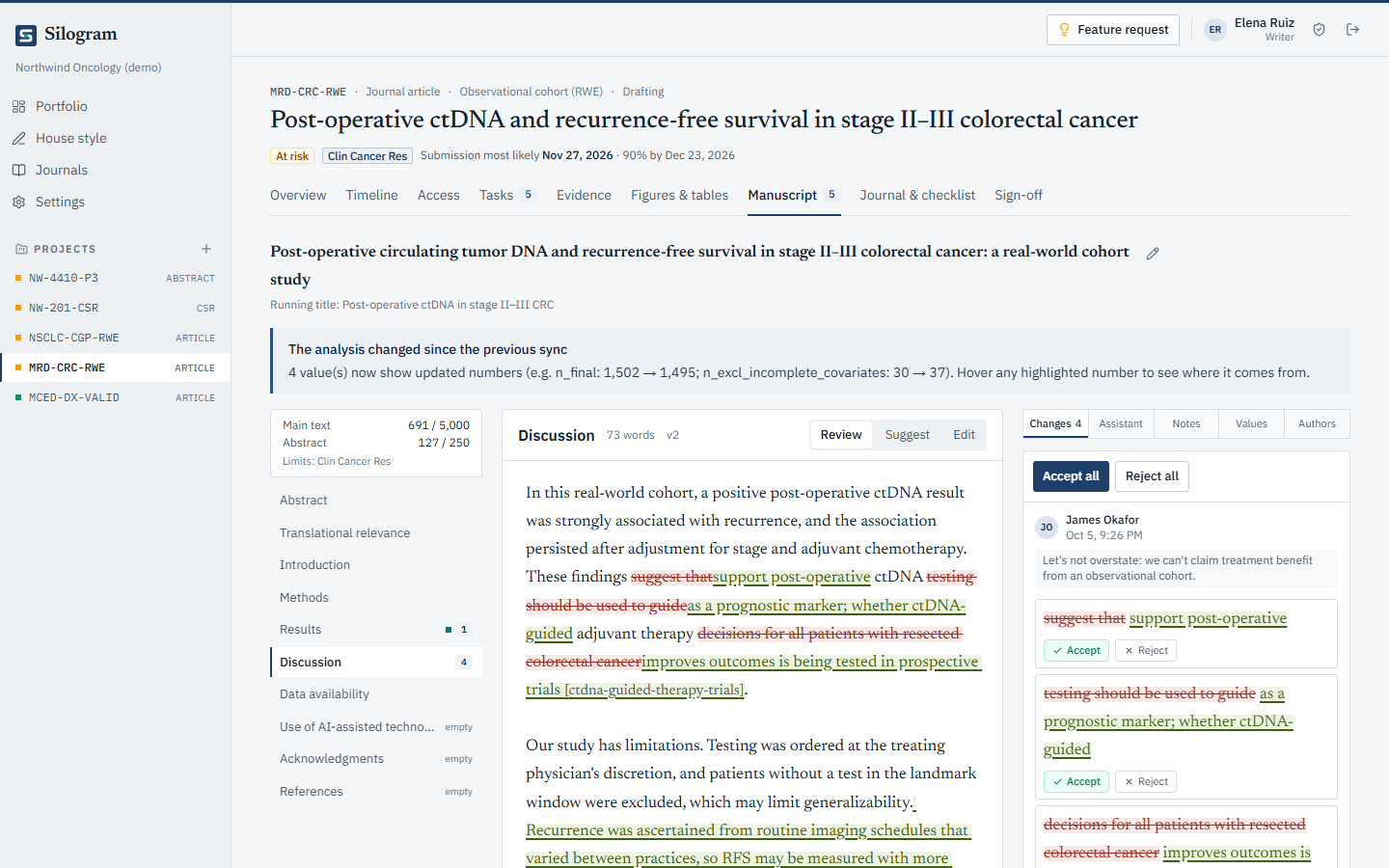This screenshot has width=1389, height=868.
Task: Switch to Edit mode
Action: pos(965,435)
